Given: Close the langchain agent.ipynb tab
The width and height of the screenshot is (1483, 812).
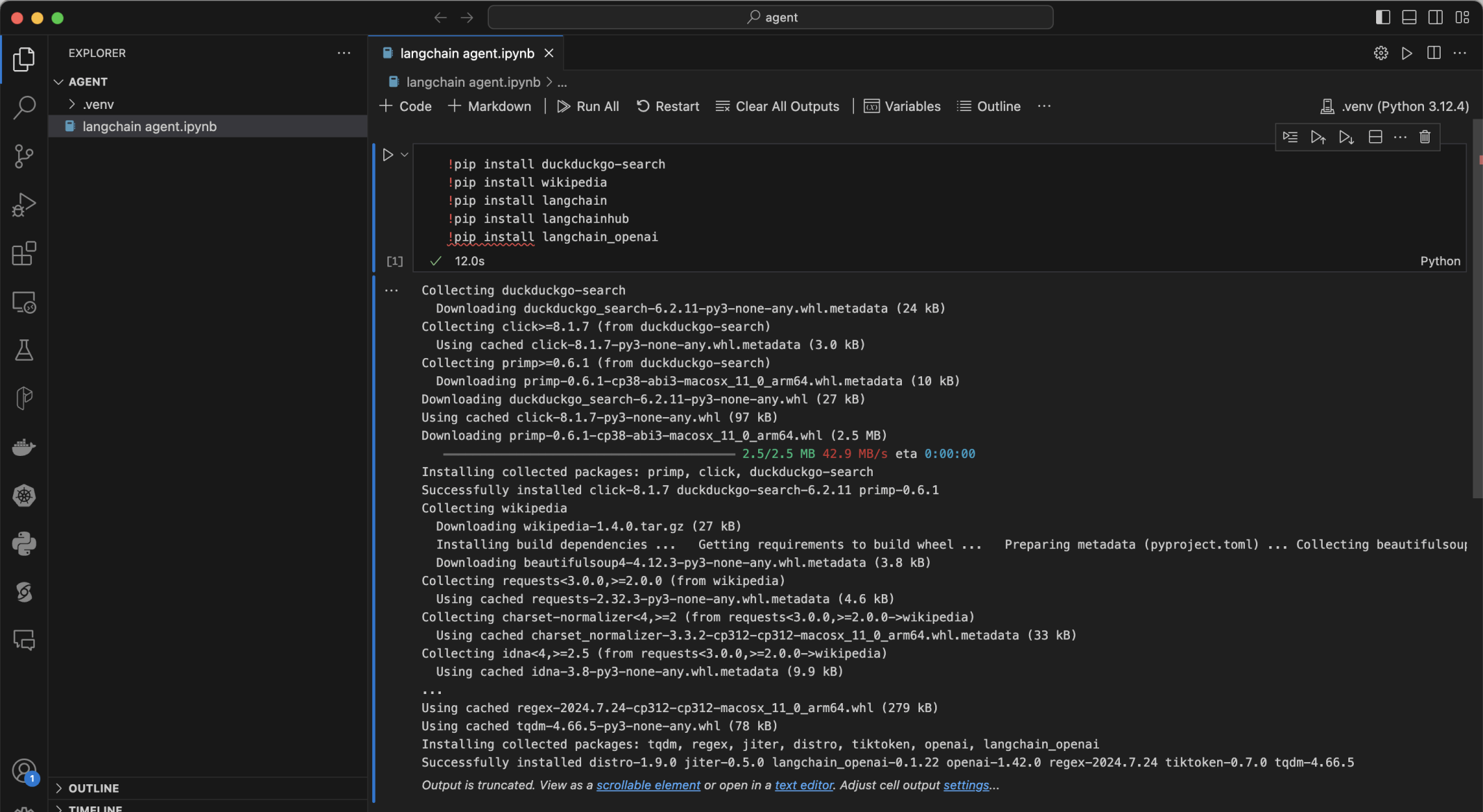Looking at the screenshot, I should pyautogui.click(x=549, y=53).
